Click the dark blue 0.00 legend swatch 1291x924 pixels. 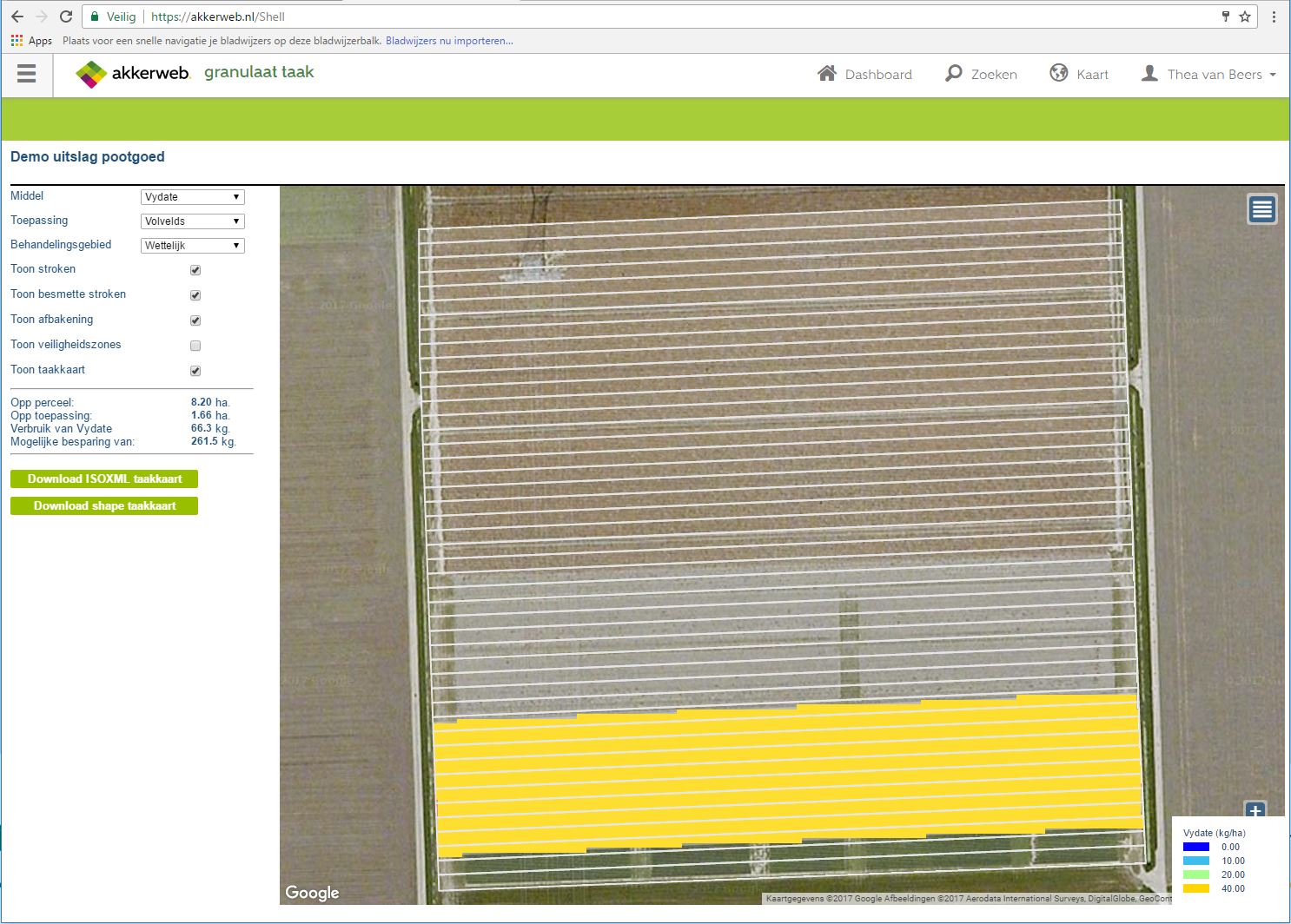tap(1196, 847)
